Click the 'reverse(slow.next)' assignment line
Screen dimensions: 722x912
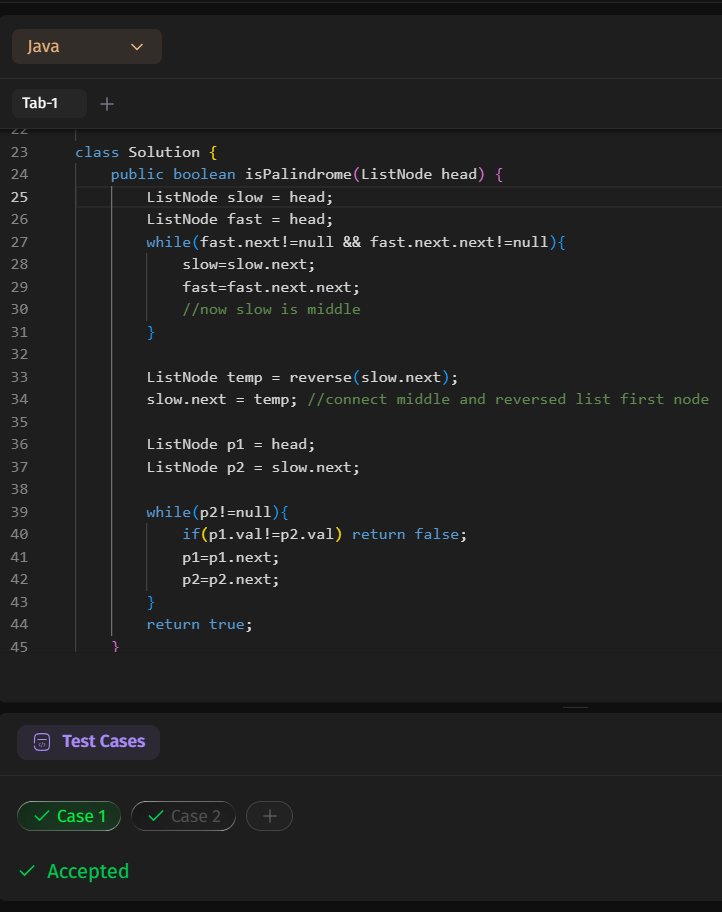point(302,377)
